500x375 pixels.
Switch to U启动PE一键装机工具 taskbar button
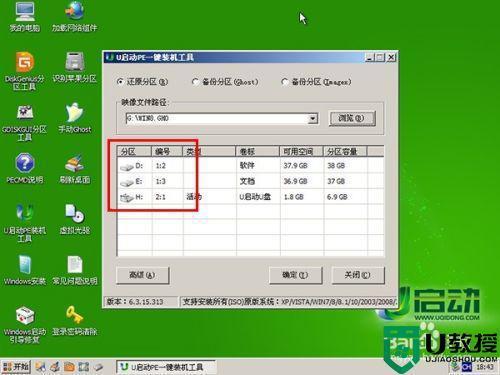[166, 367]
